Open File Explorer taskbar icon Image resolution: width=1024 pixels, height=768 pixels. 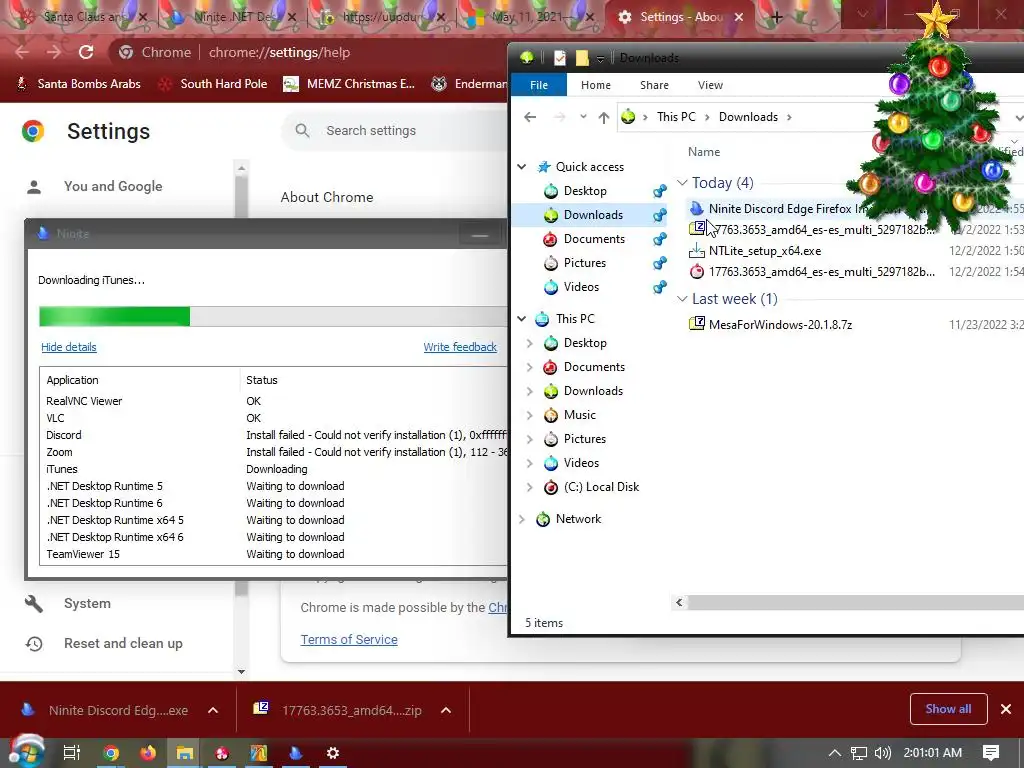185,753
